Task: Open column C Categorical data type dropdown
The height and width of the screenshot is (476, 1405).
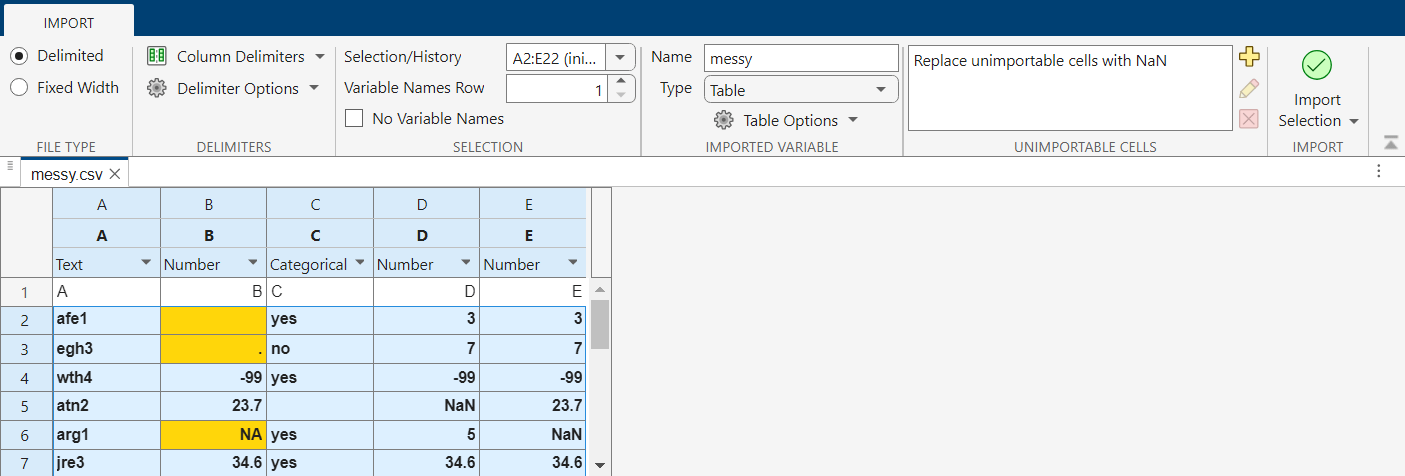Action: pyautogui.click(x=360, y=264)
